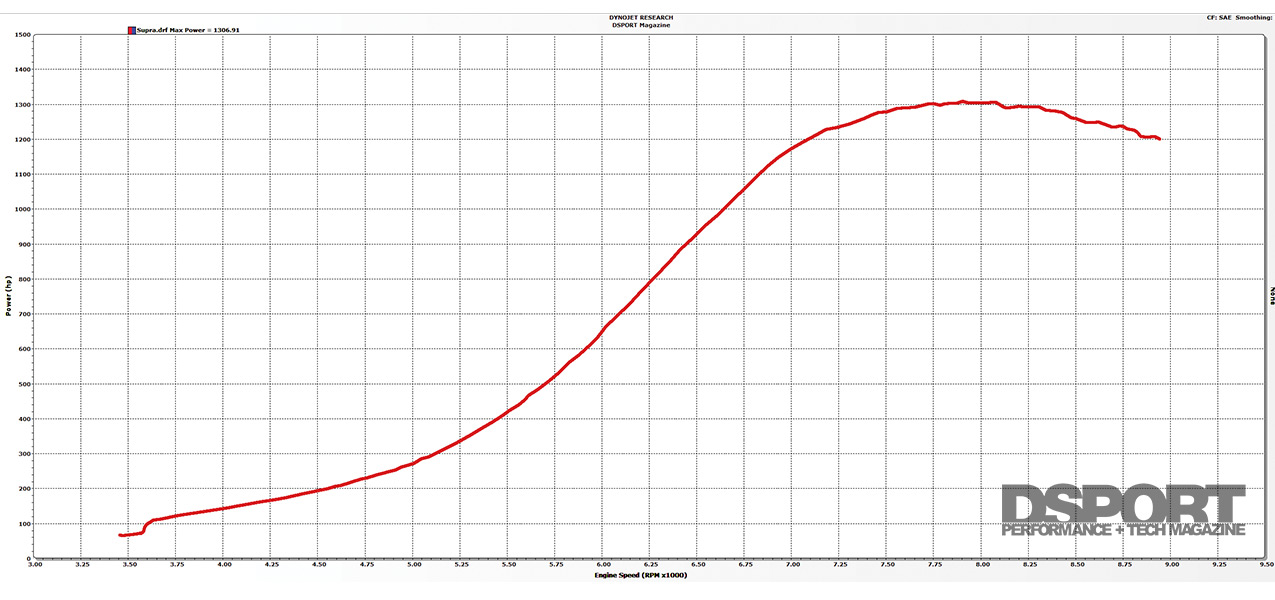The width and height of the screenshot is (1275, 600).
Task: Click the 1000 tick on the power axis
Action: click(22, 210)
